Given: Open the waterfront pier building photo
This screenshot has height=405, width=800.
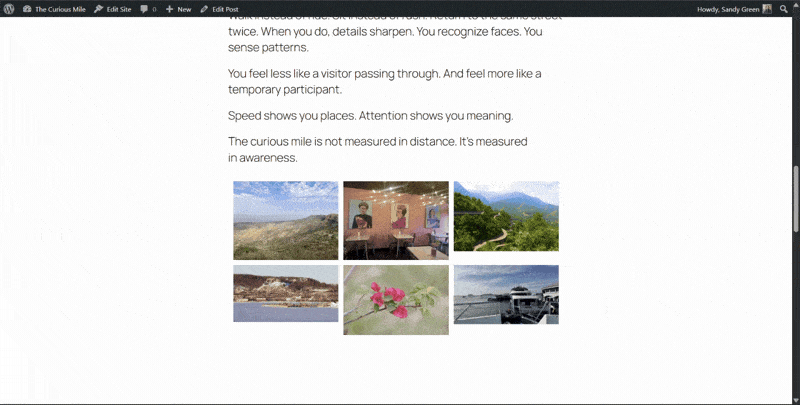Looking at the screenshot, I should click(506, 294).
